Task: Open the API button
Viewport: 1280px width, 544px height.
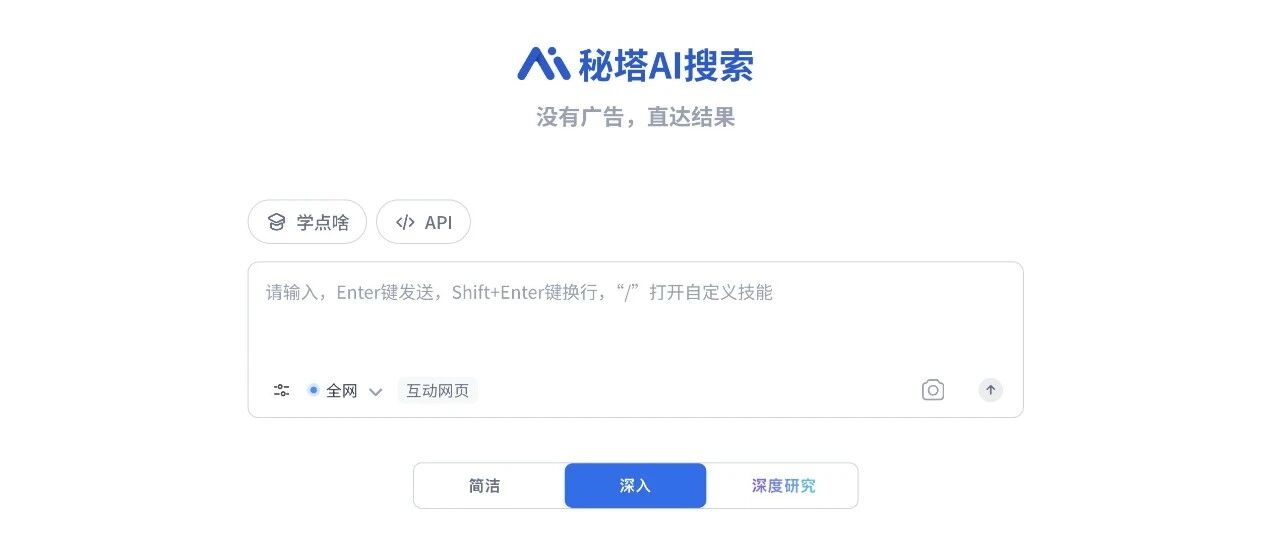Action: [423, 222]
